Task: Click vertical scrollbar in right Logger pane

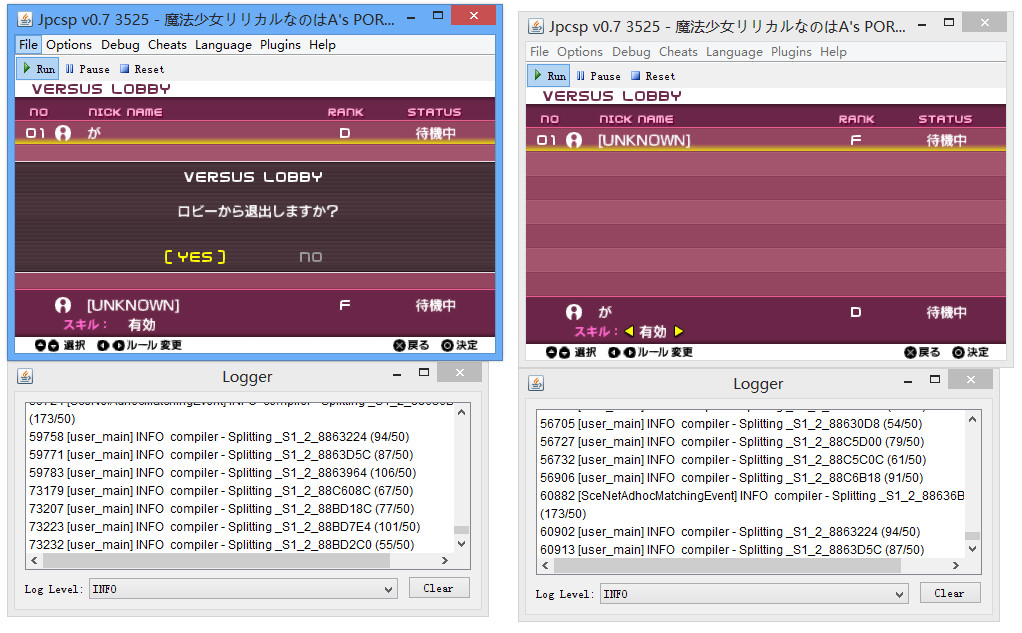Action: pyautogui.click(x=972, y=490)
